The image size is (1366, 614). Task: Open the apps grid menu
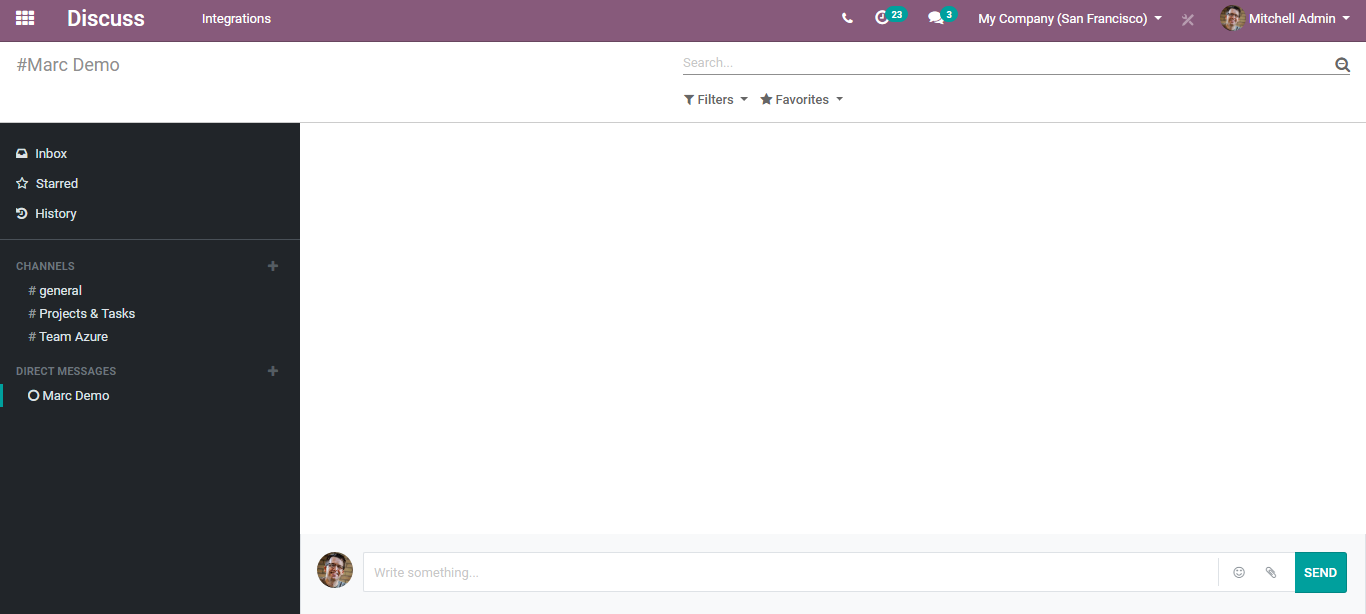pyautogui.click(x=25, y=18)
